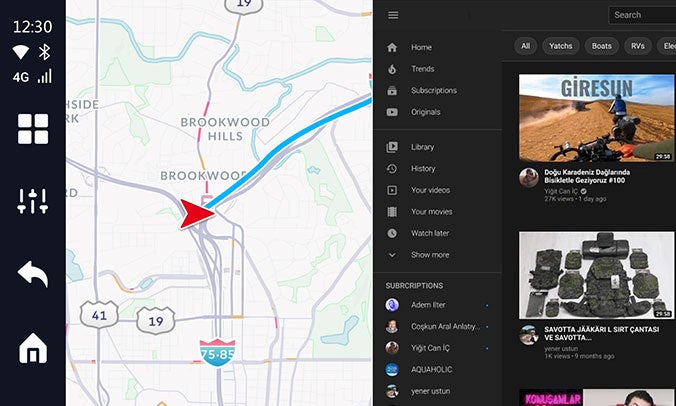676x406 pixels.
Task: Go to the car home screen icon
Action: pyautogui.click(x=33, y=348)
